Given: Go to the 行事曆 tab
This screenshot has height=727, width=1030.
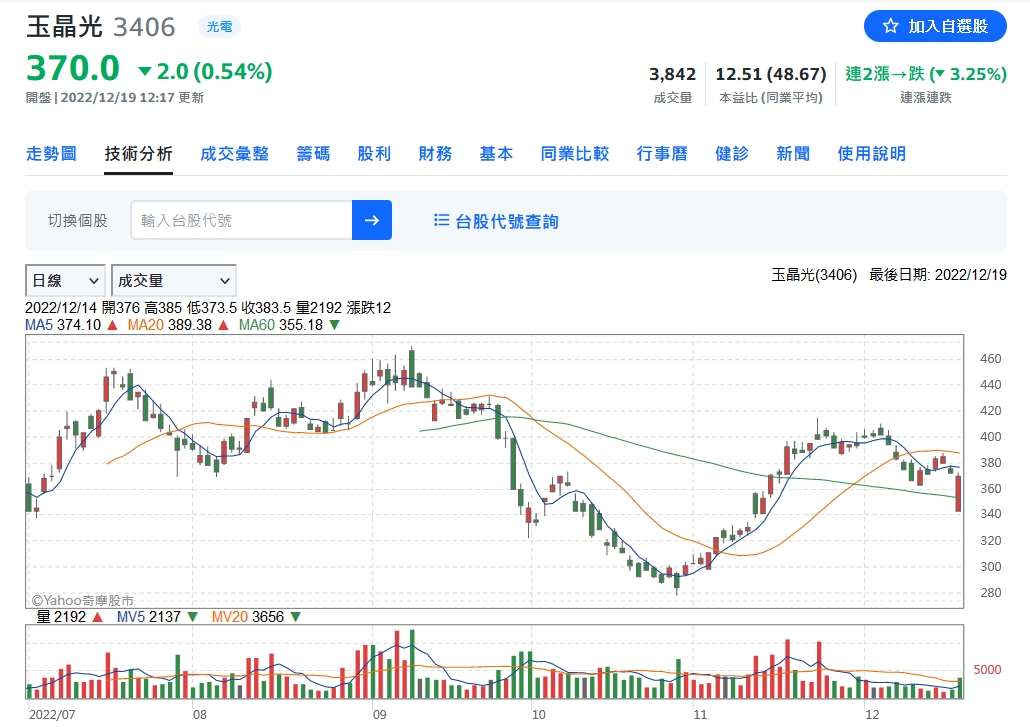Looking at the screenshot, I should click(662, 154).
